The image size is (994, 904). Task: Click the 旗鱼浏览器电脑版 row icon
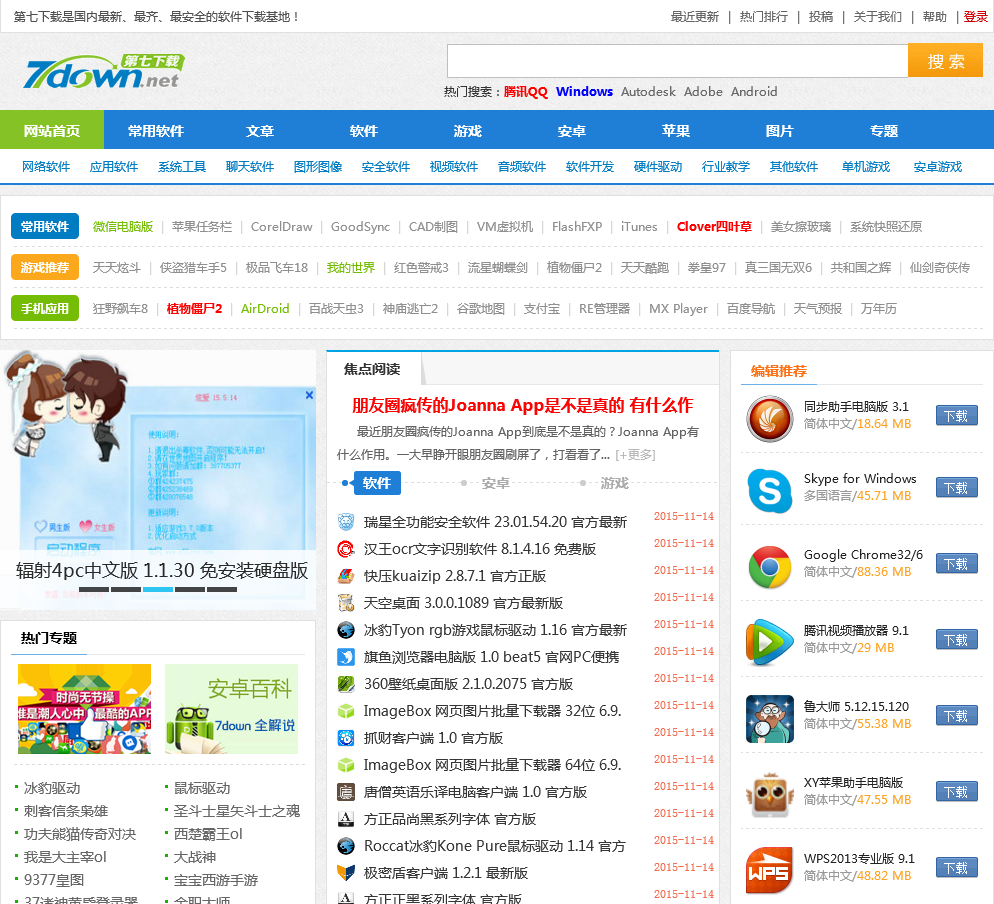click(345, 657)
